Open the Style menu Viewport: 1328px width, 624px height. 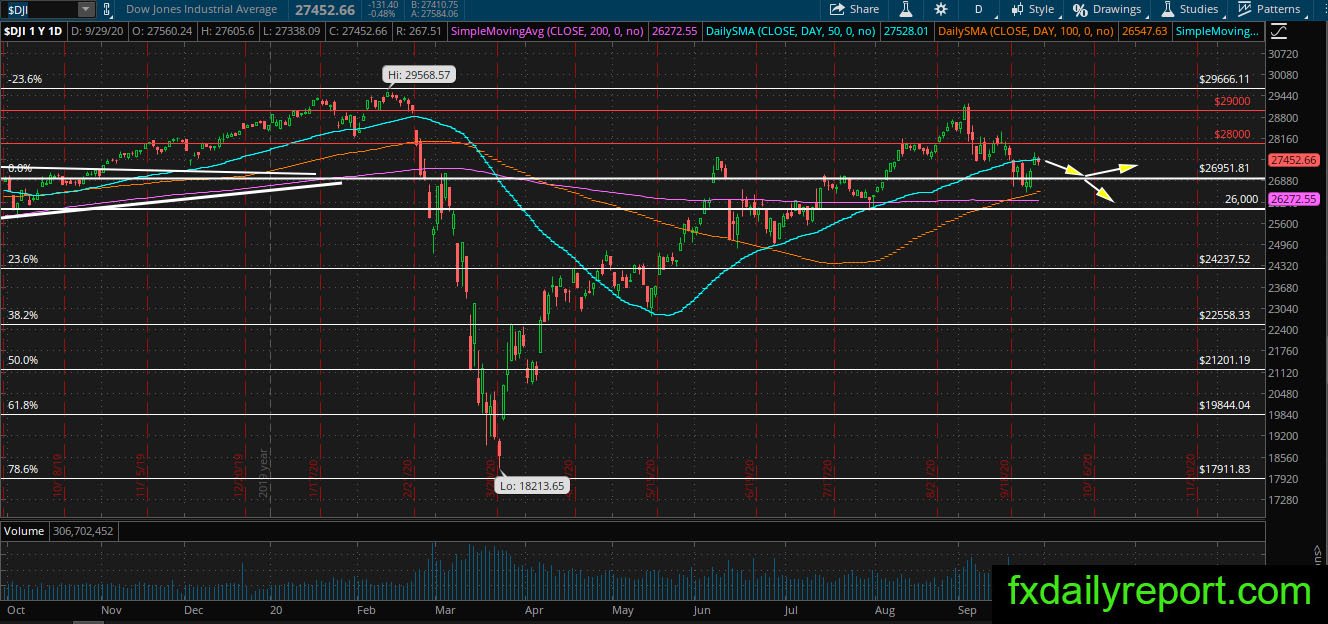[1033, 9]
